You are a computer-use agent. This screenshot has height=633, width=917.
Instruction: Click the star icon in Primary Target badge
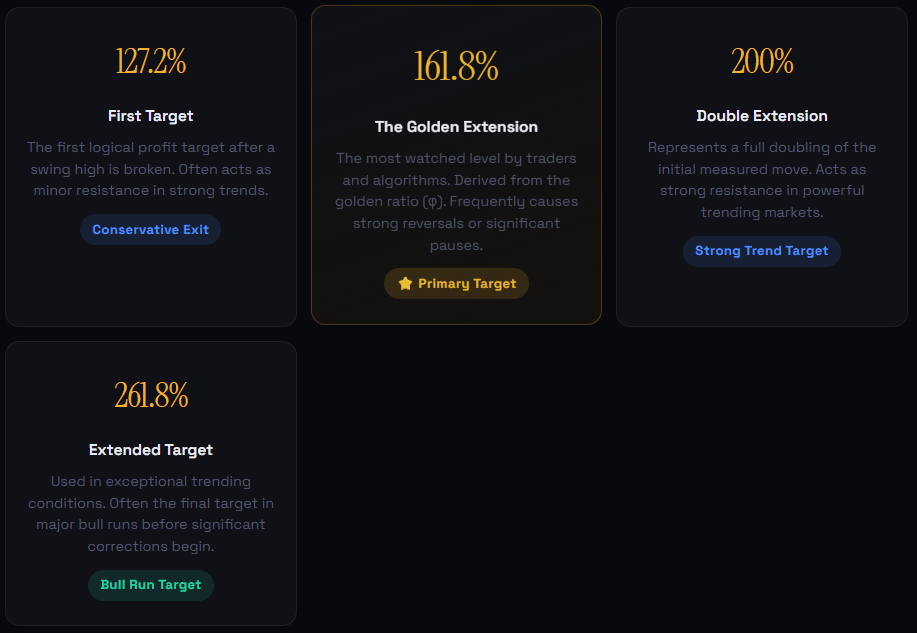pyautogui.click(x=405, y=284)
